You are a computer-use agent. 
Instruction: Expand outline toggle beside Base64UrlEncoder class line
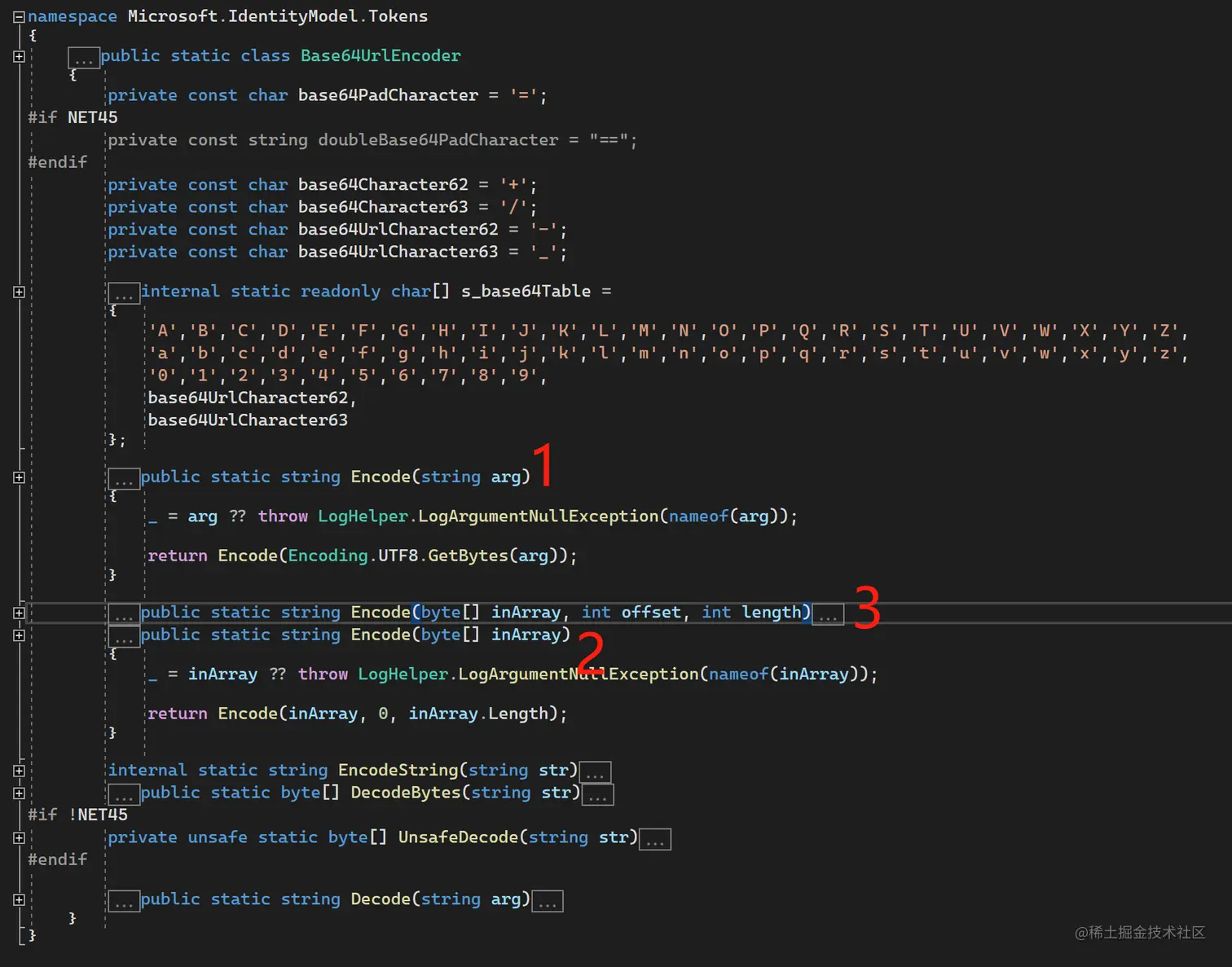click(x=19, y=56)
